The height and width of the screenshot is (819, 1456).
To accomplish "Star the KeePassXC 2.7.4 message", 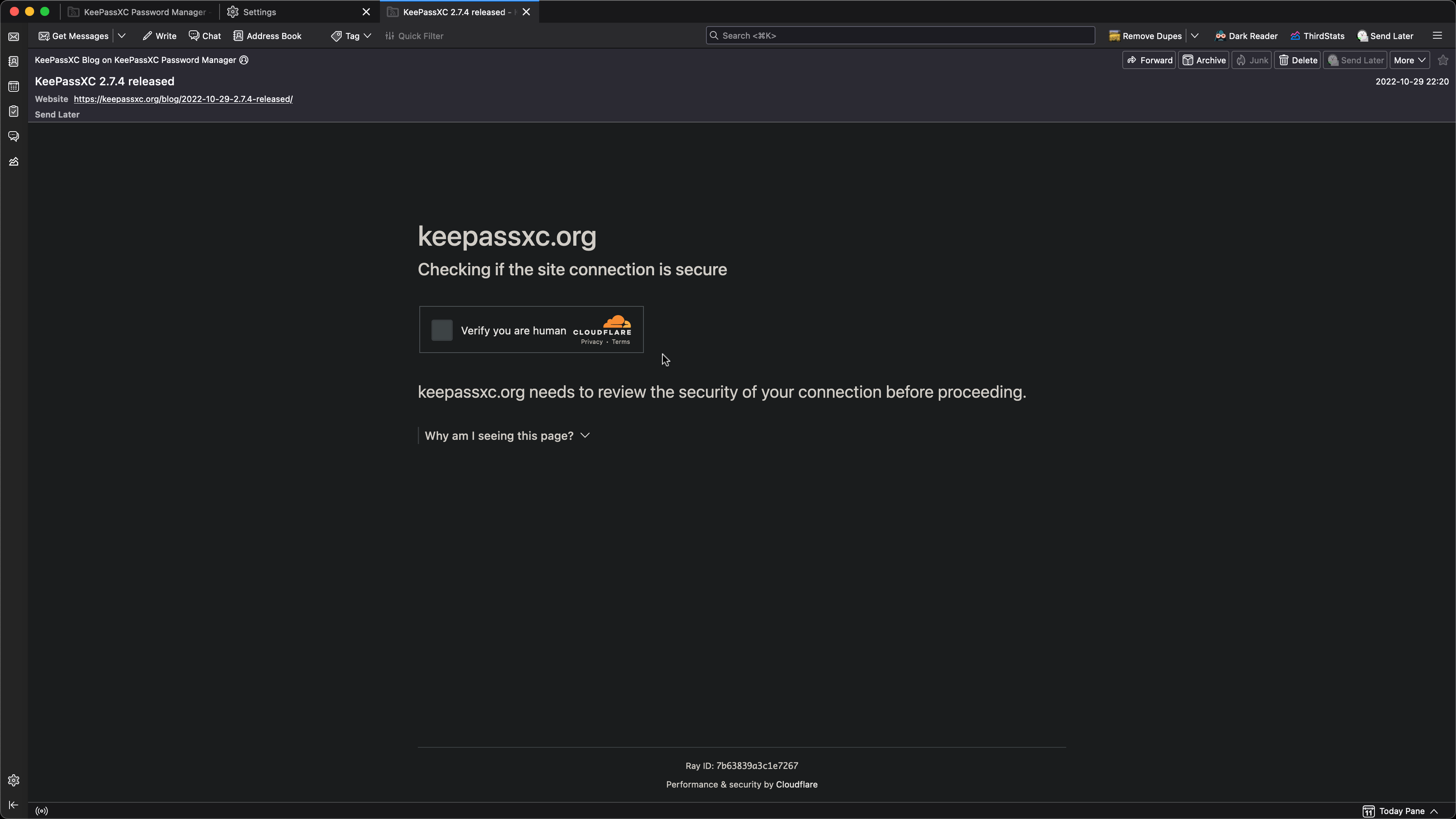I will [x=1443, y=60].
